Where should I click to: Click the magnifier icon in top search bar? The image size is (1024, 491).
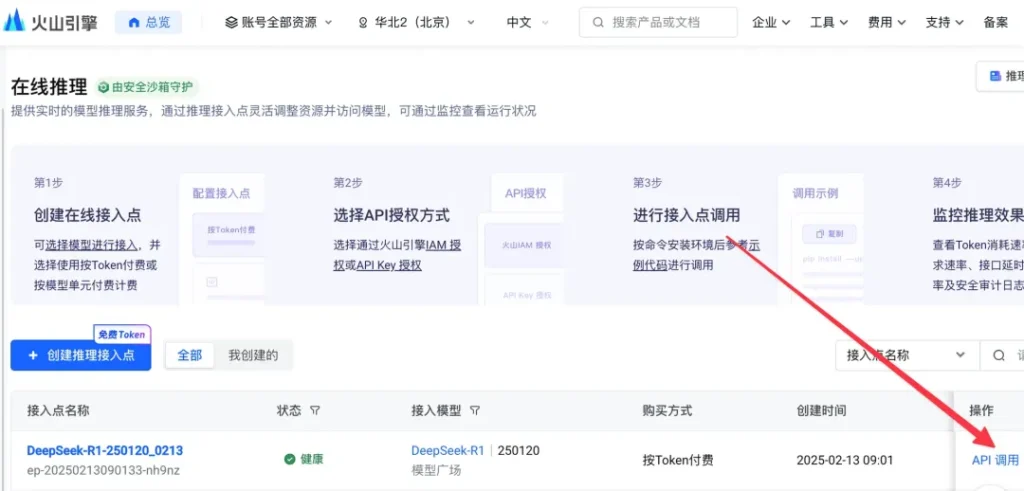click(x=597, y=22)
